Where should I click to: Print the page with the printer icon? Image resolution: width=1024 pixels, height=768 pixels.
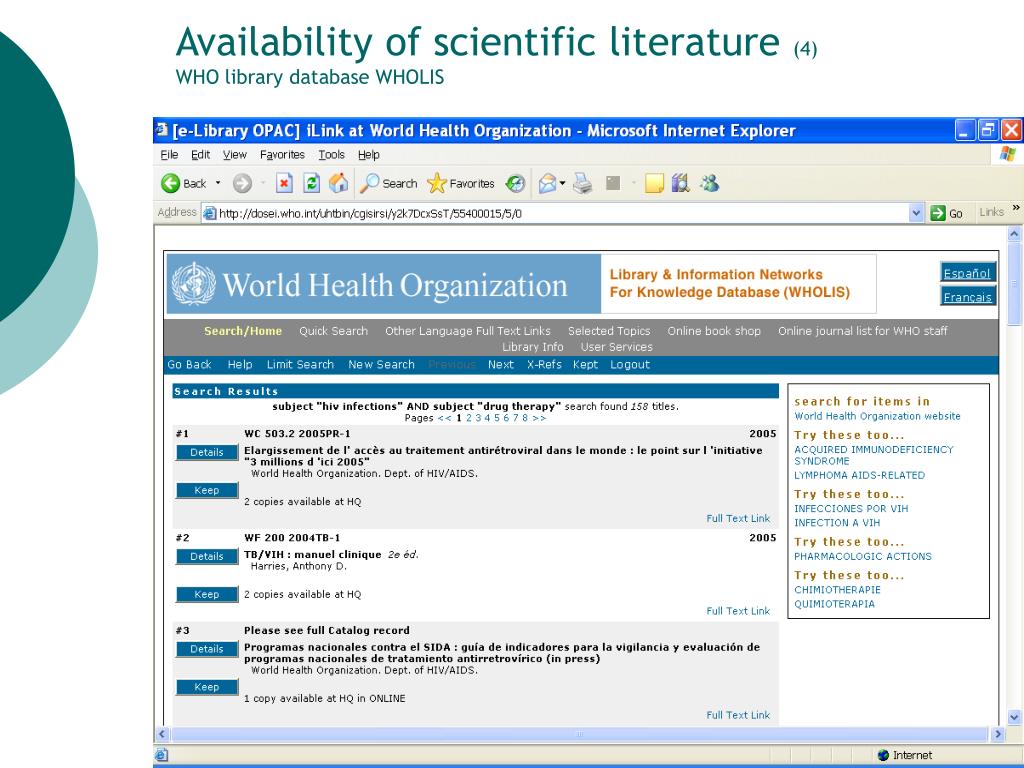[x=583, y=184]
